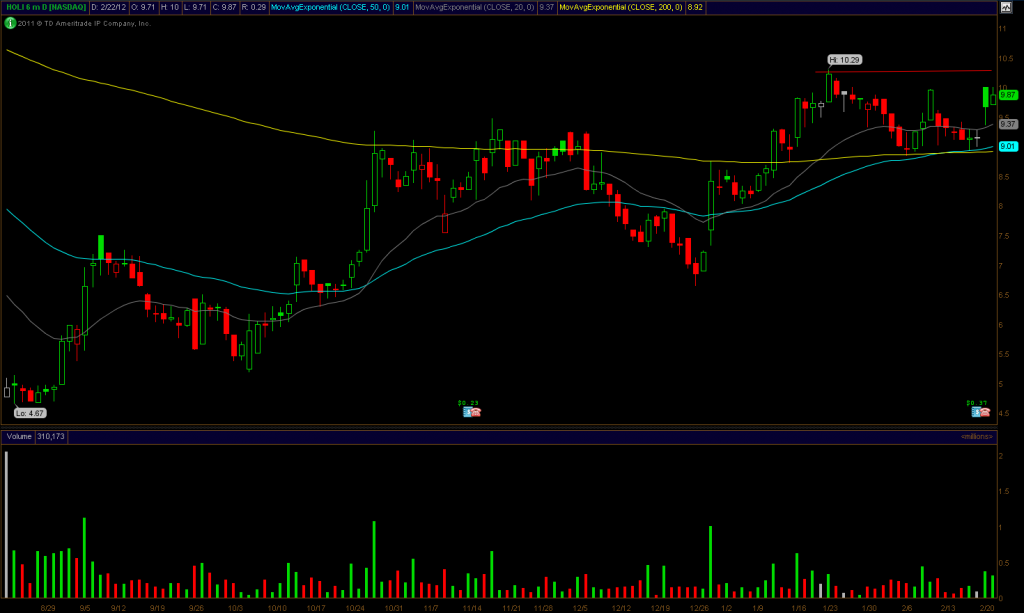
Task: Select the MovAvgExponential (CLOSE, 50, 0) study label
Action: tap(331, 7)
